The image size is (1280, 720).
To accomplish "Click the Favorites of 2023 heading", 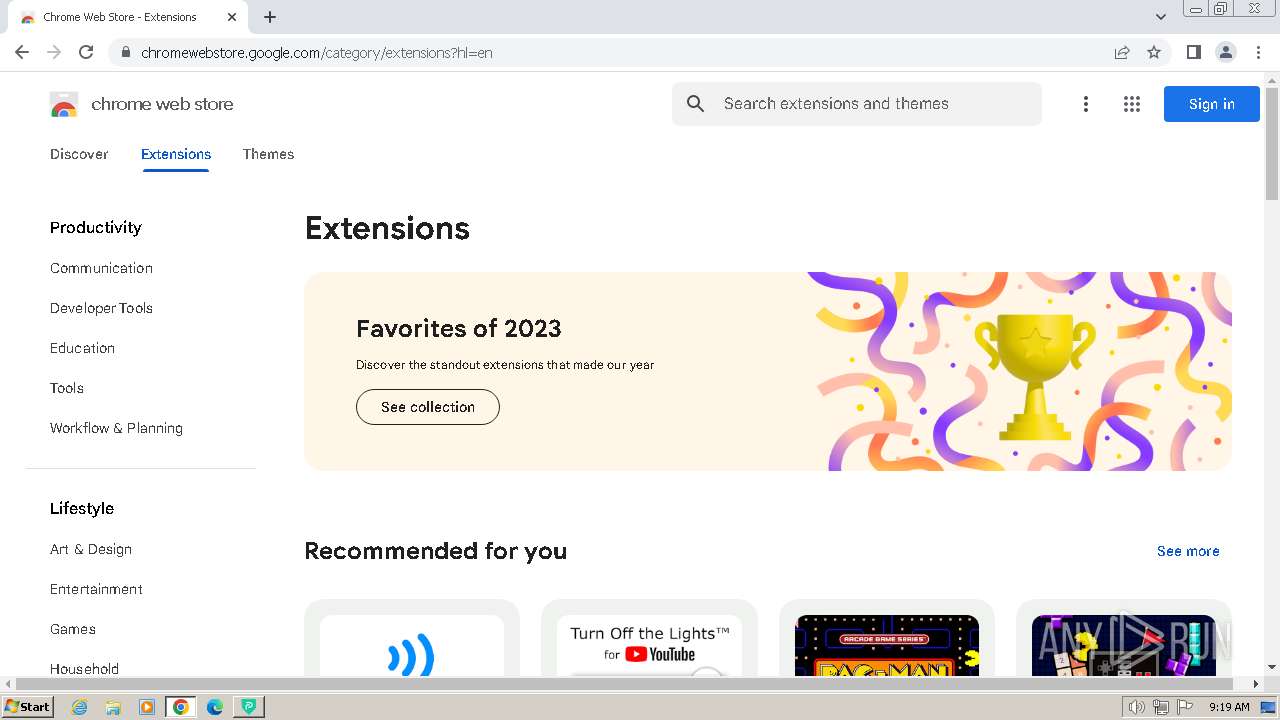I will pos(459,328).
